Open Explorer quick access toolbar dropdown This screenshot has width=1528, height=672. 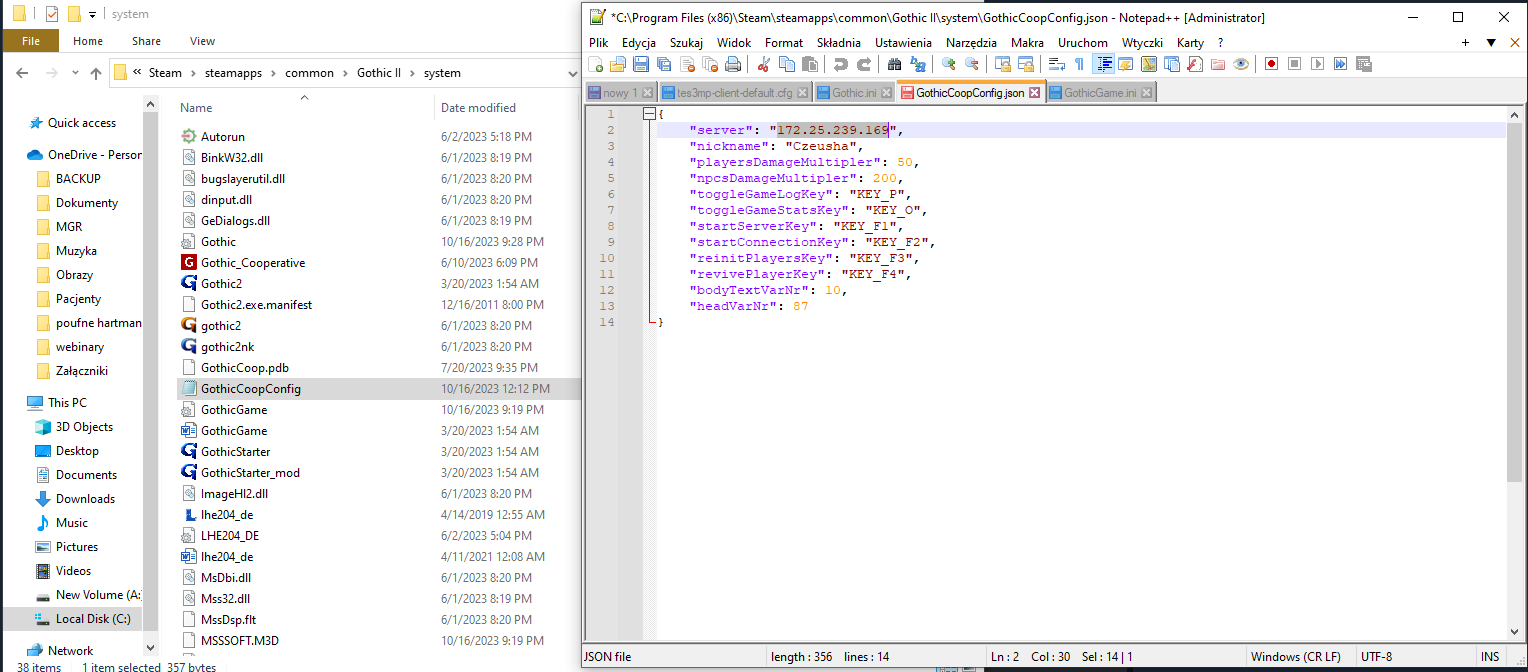coord(92,14)
